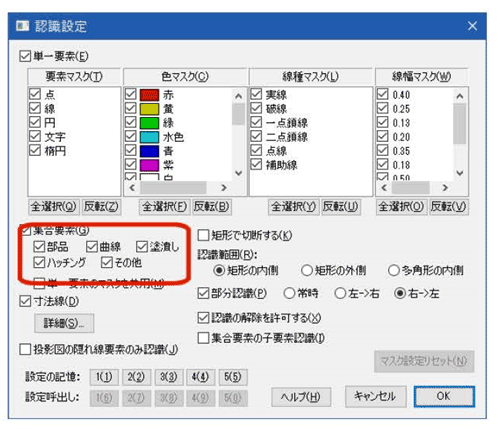Click the green color swatch
500x429 pixels.
click(149, 123)
